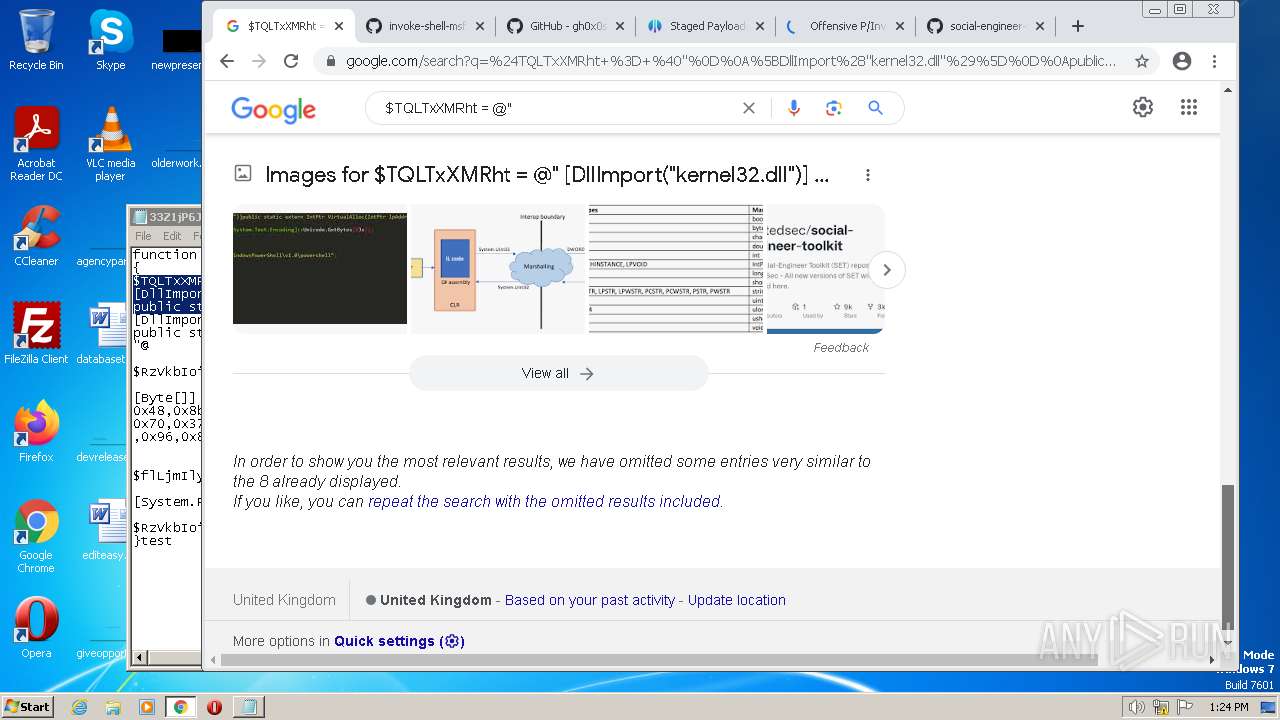This screenshot has height=720, width=1280.
Task: Open the Chrome profile avatar menu
Action: [x=1182, y=61]
